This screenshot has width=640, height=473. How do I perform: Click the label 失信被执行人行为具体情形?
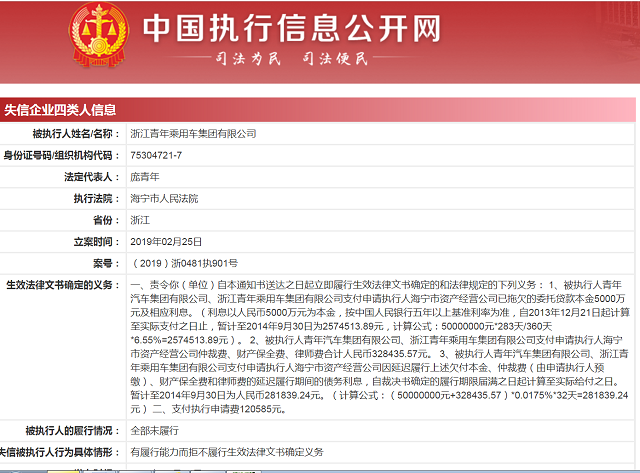60,452
